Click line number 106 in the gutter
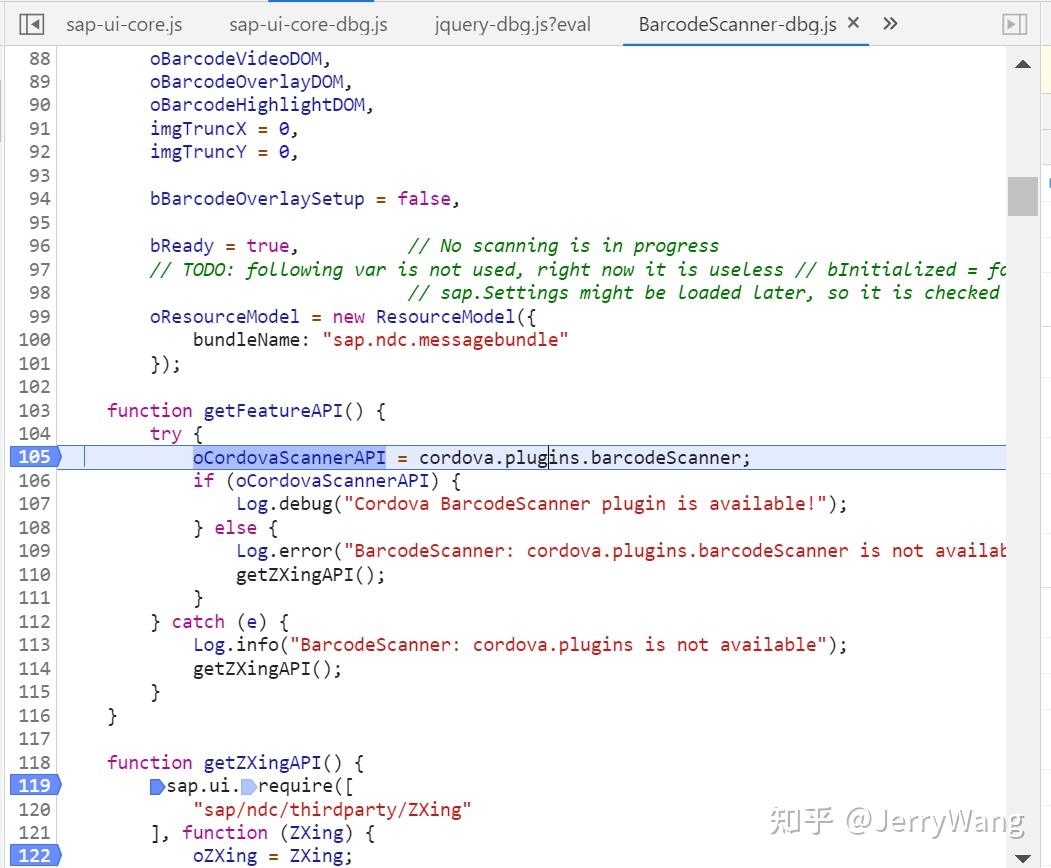This screenshot has height=868, width=1051. coord(34,481)
